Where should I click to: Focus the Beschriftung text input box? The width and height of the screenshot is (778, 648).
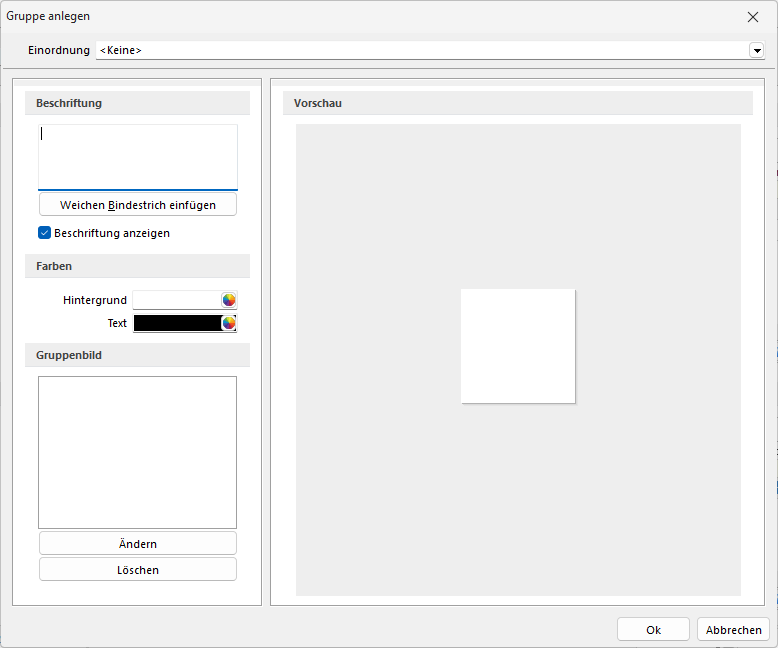click(x=138, y=157)
